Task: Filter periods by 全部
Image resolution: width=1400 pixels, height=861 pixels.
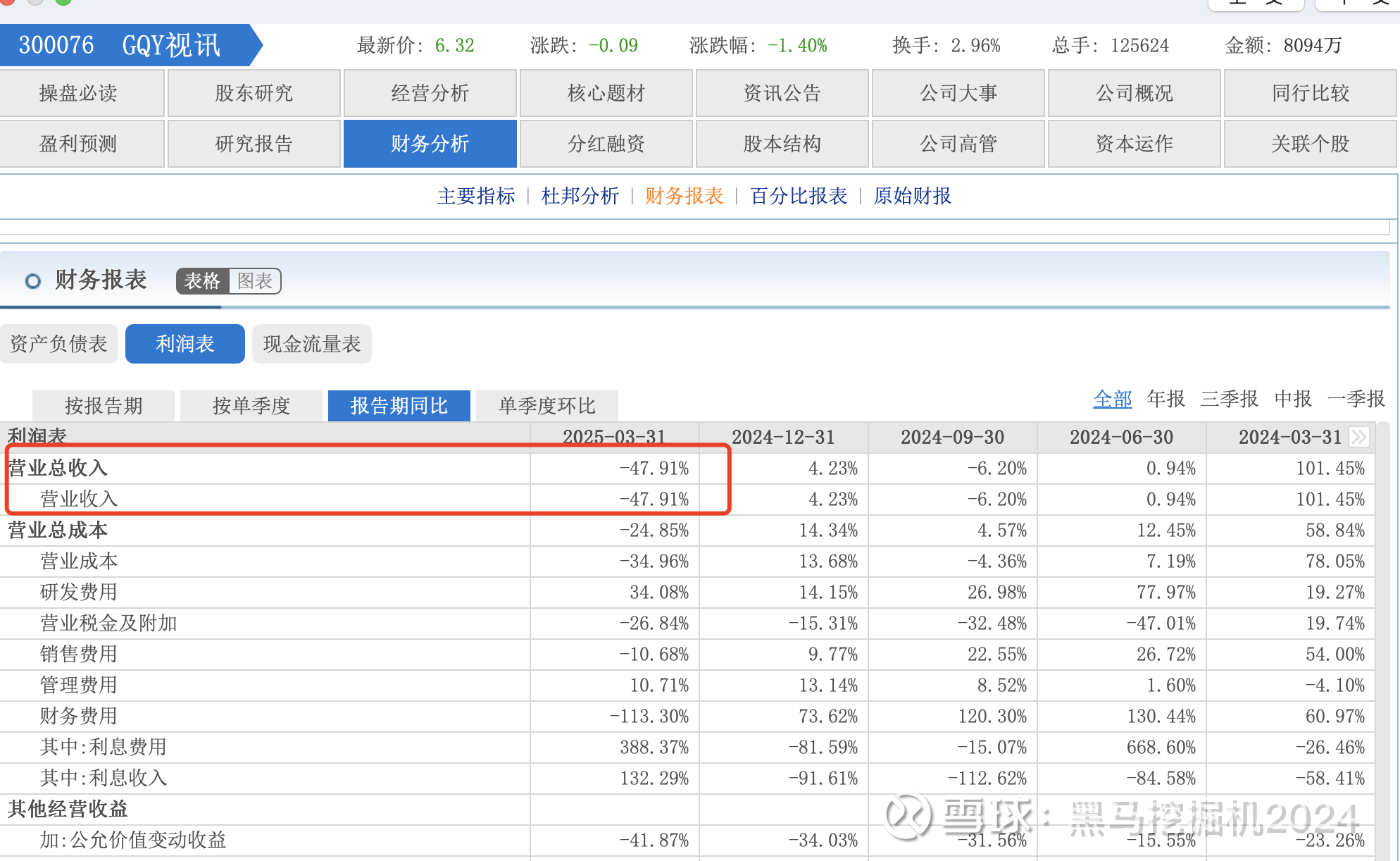Action: (x=1113, y=399)
